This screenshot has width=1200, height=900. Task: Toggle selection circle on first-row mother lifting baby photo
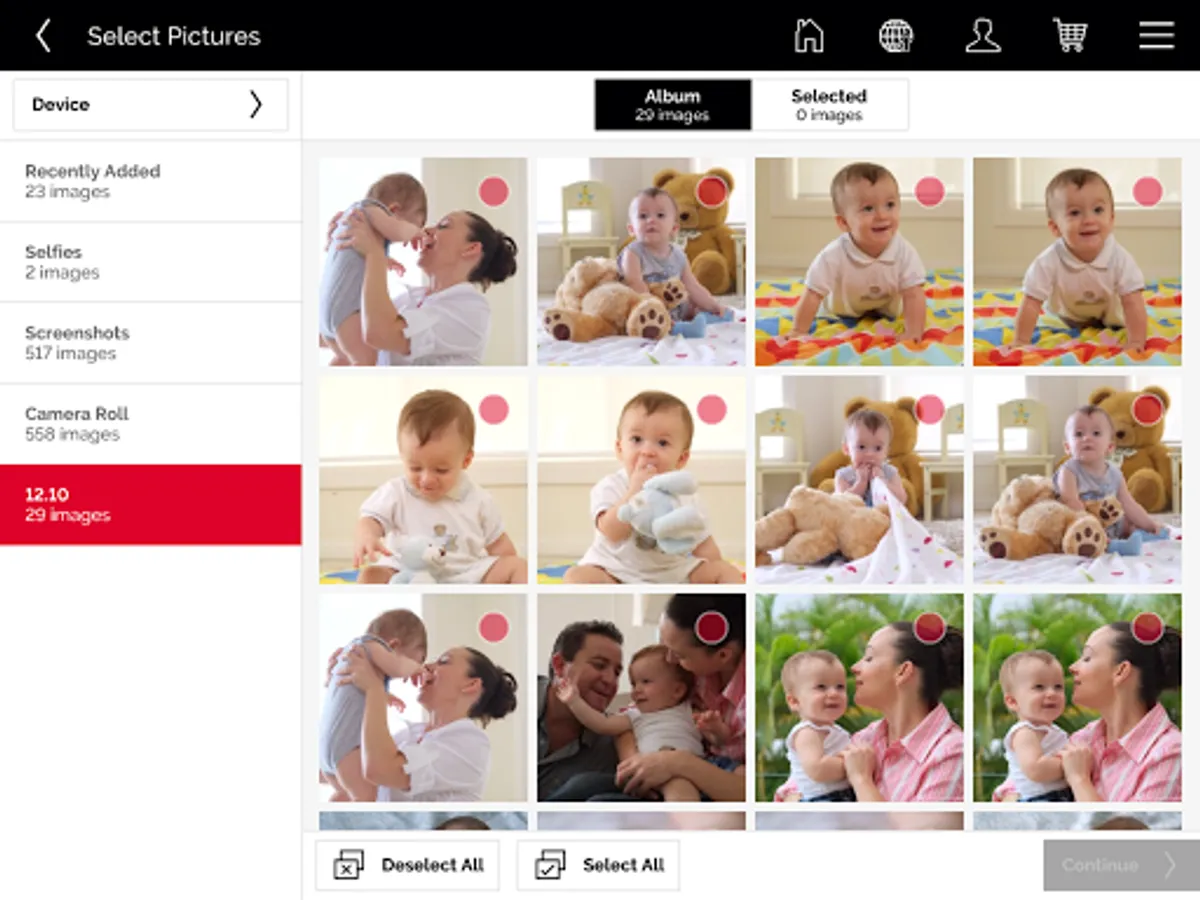click(494, 191)
